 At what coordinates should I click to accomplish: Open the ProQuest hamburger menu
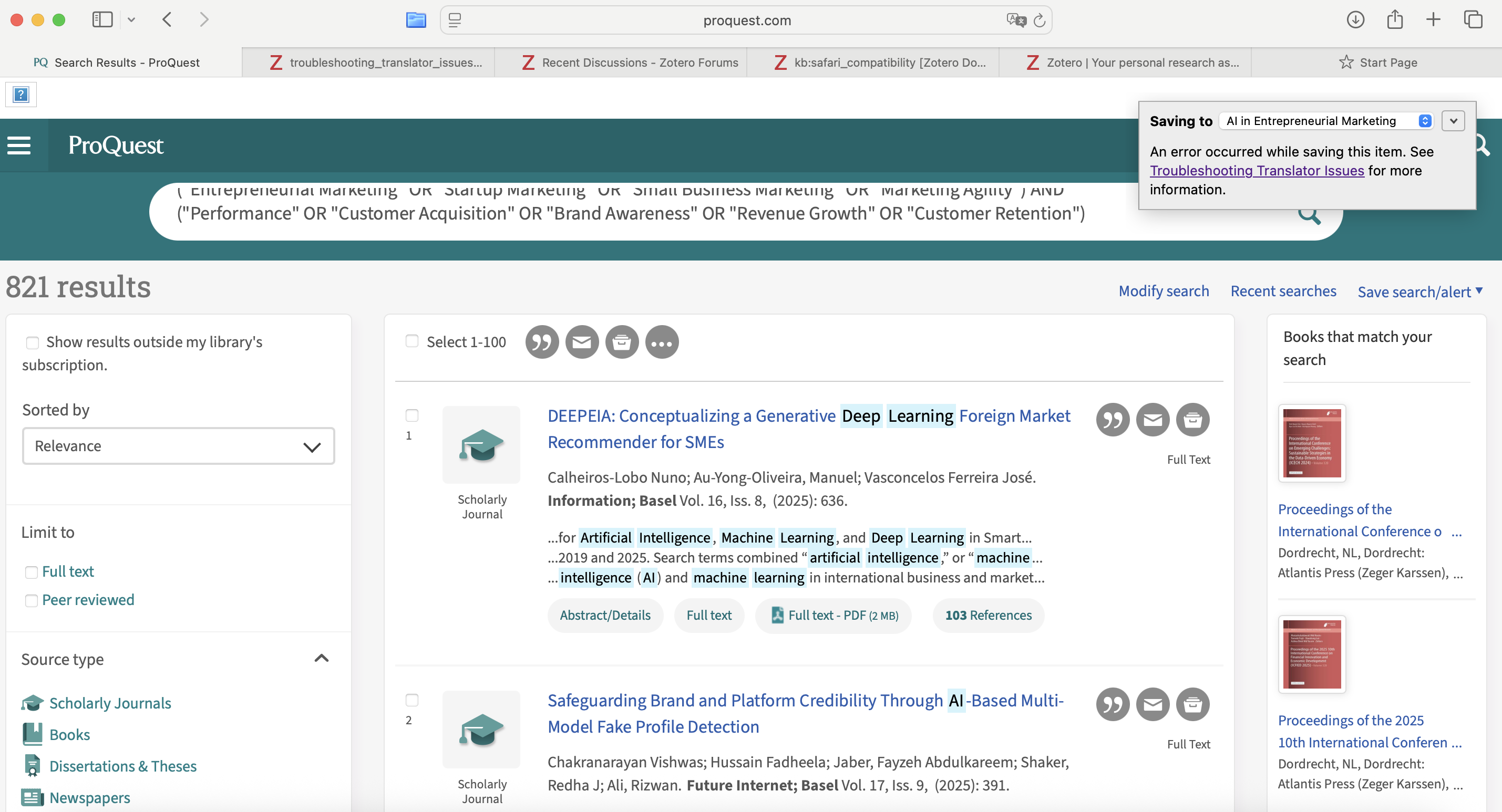[19, 145]
